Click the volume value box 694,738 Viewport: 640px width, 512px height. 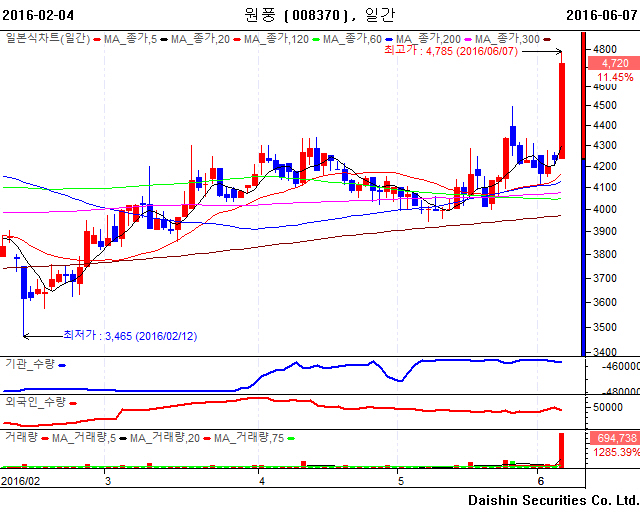(613, 438)
